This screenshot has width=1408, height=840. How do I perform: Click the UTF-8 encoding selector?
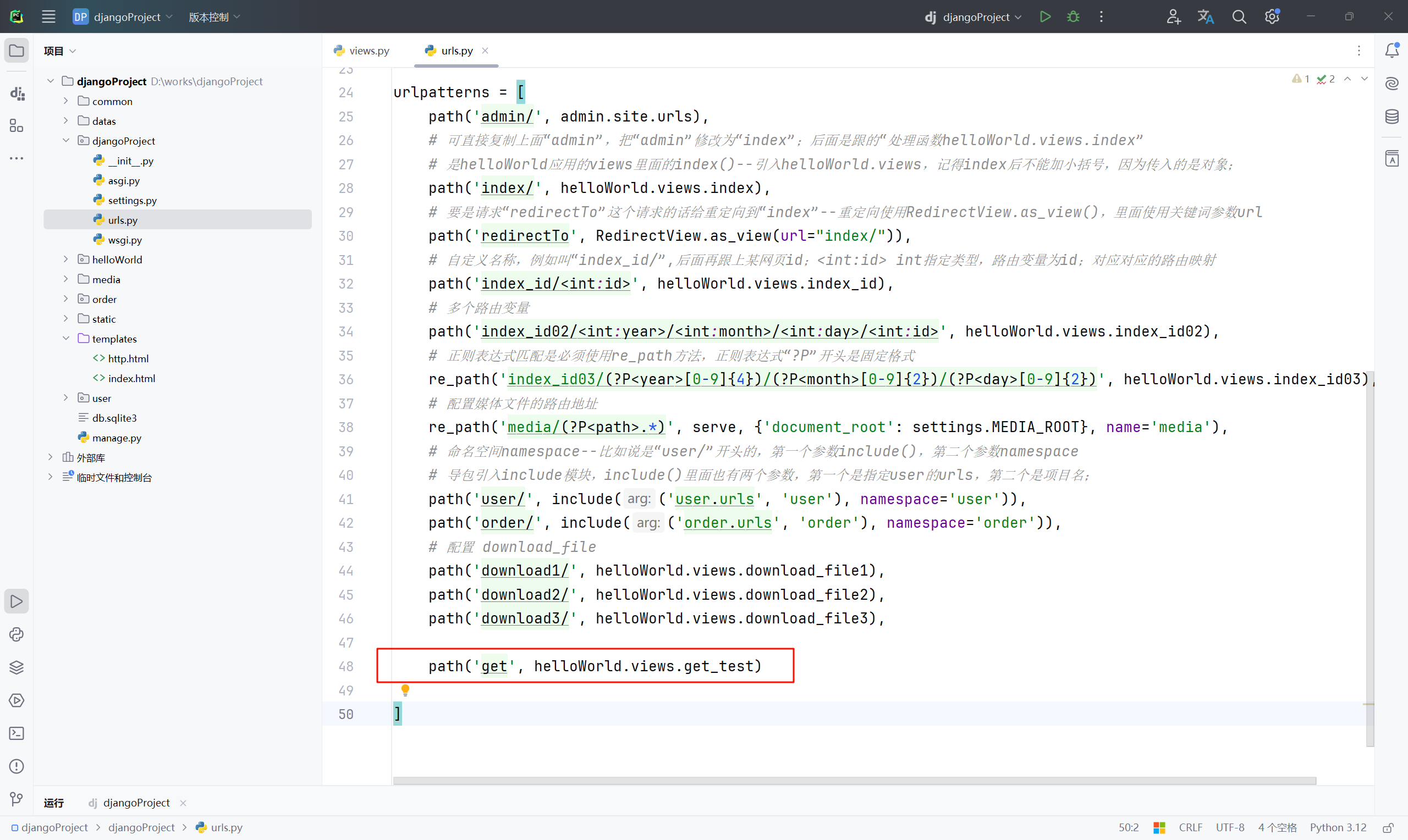[x=1230, y=827]
